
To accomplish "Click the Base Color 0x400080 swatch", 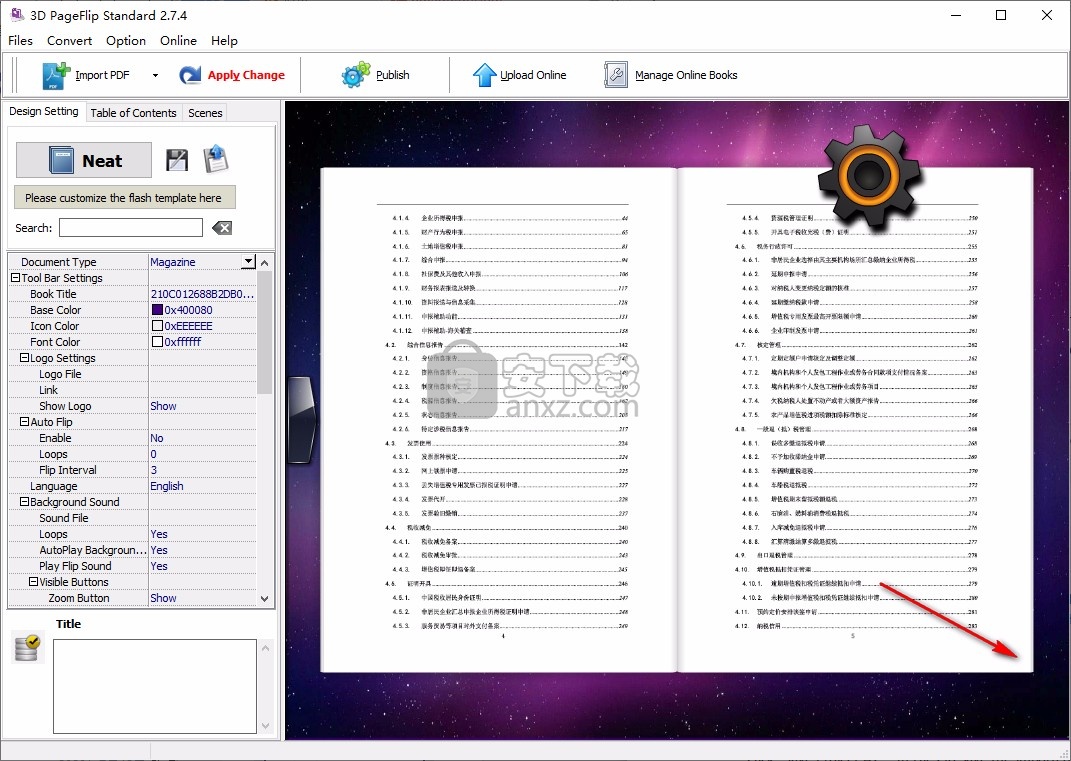I will click(157, 310).
